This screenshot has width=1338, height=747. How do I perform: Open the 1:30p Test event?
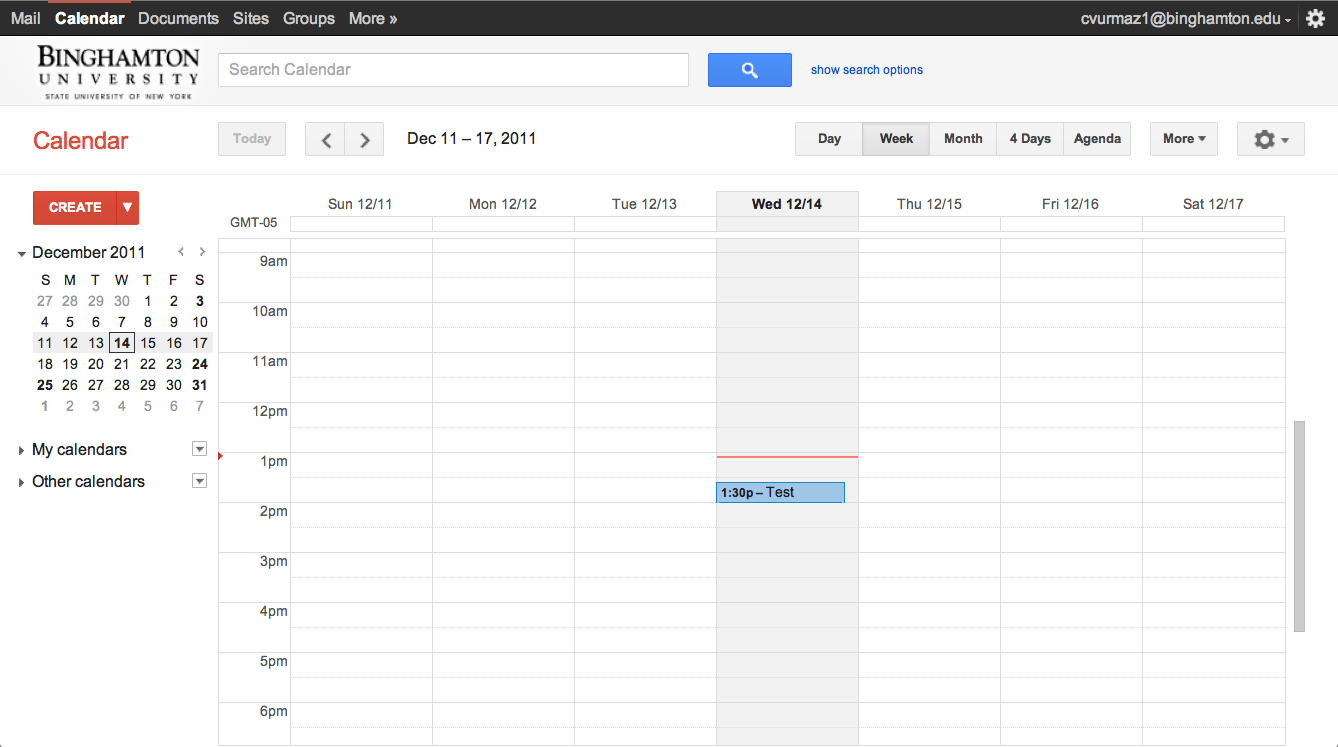pyautogui.click(x=780, y=493)
